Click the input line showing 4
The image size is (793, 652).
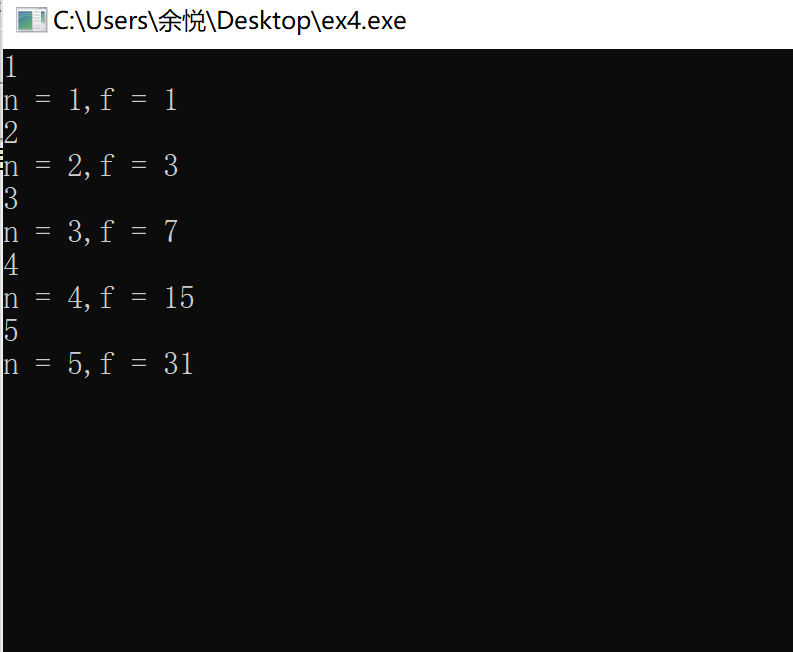[11, 265]
